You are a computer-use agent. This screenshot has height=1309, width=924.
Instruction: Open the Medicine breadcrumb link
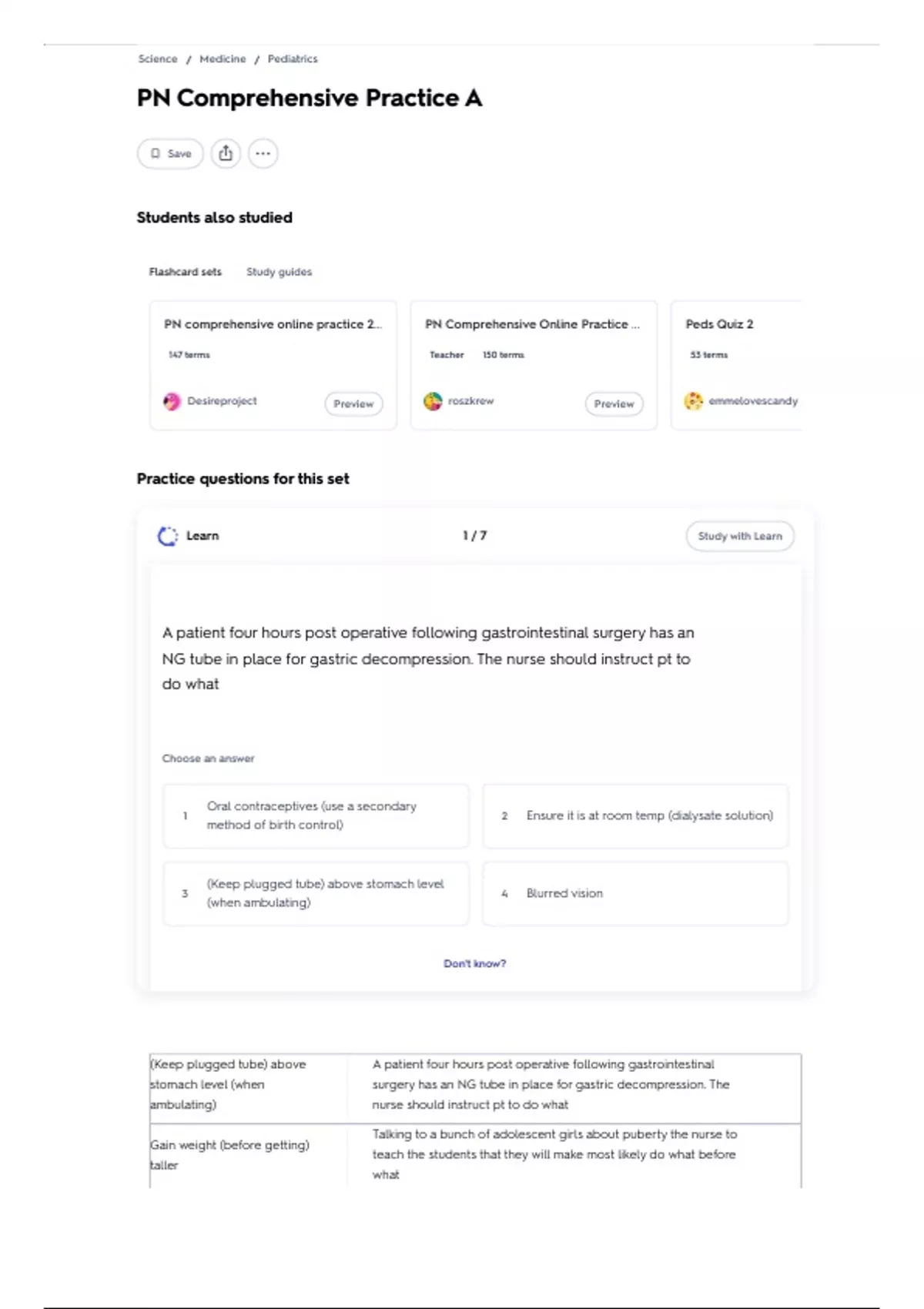(223, 59)
